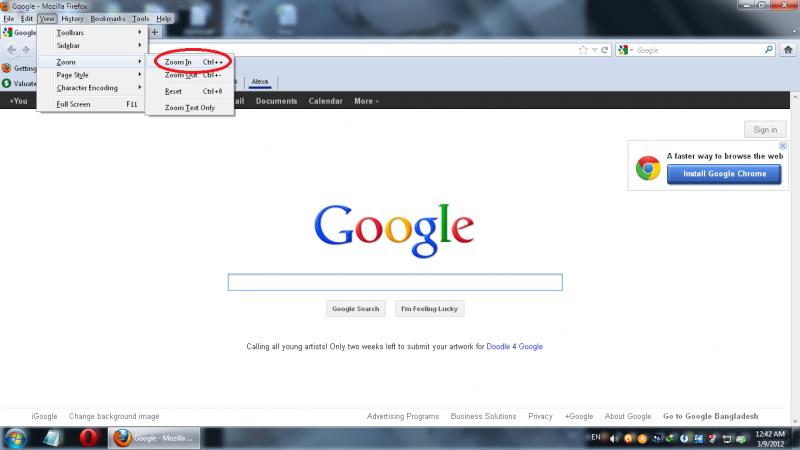The height and width of the screenshot is (450, 800).
Task: Open the Windows Start menu orb
Action: pyautogui.click(x=17, y=438)
